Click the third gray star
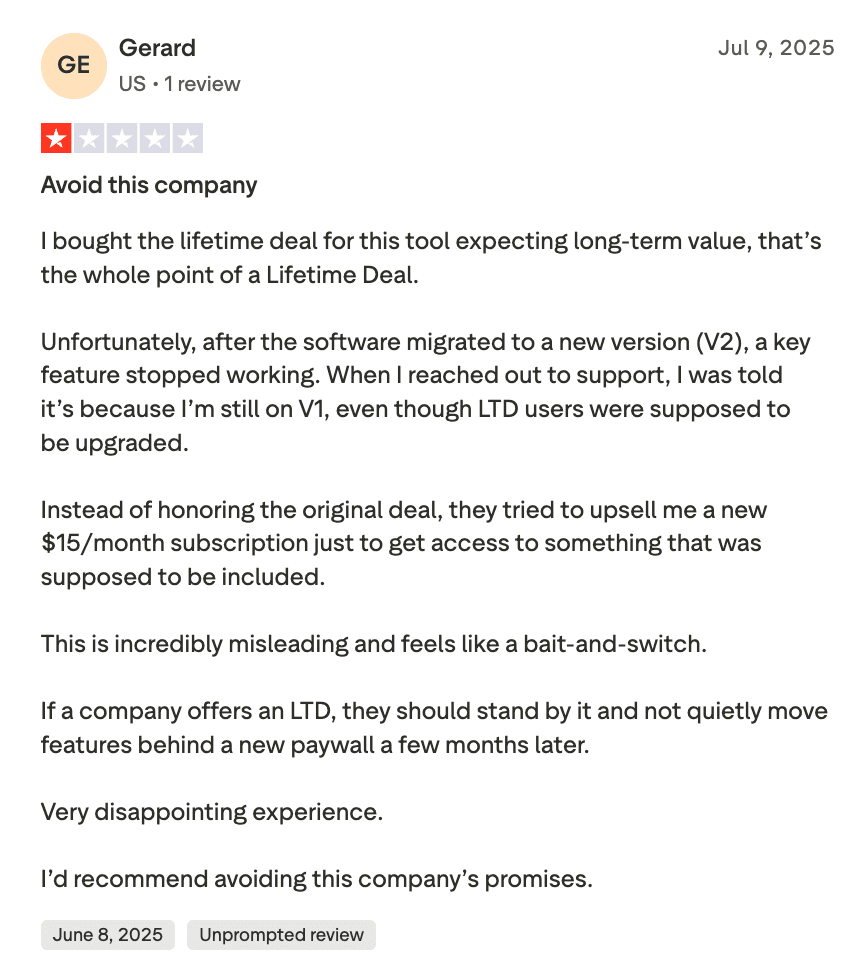This screenshot has height=972, width=854. click(x=122, y=138)
